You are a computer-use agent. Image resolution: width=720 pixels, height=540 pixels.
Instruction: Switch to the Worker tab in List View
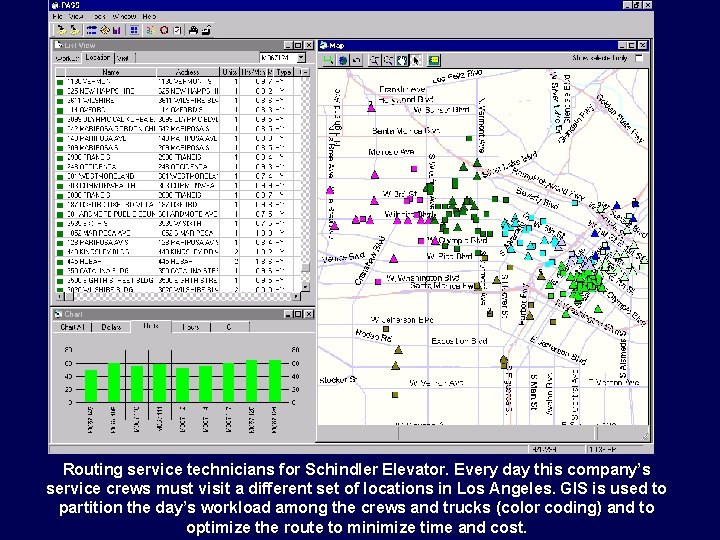coord(67,58)
